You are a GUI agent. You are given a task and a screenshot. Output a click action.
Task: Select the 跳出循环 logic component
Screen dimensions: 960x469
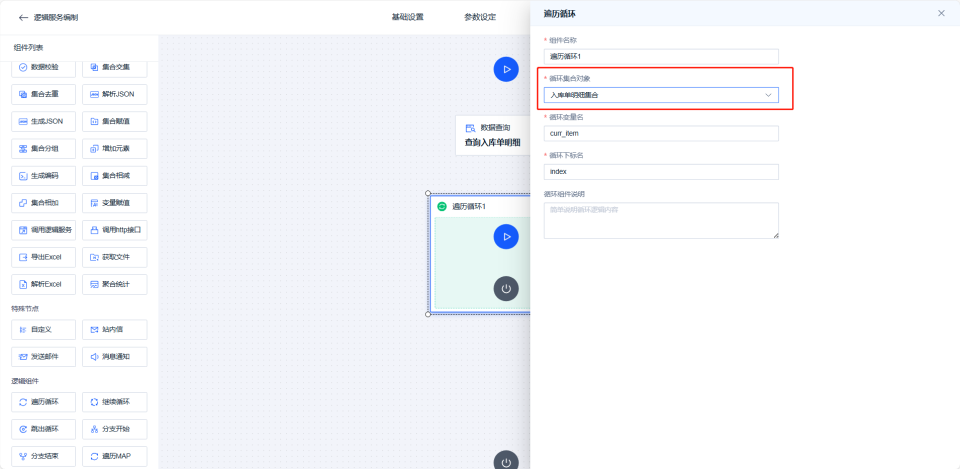[43, 429]
